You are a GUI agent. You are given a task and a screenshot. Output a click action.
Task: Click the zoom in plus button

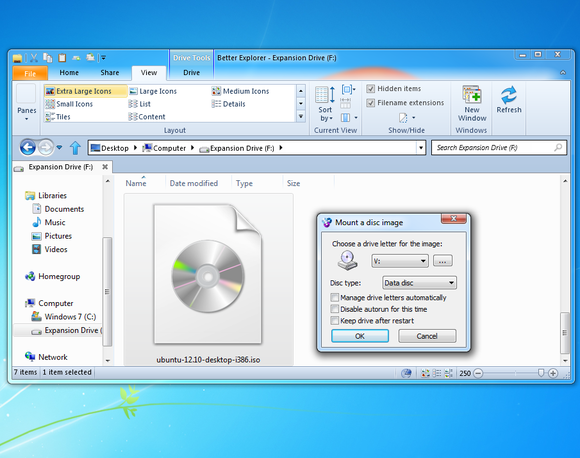click(553, 373)
